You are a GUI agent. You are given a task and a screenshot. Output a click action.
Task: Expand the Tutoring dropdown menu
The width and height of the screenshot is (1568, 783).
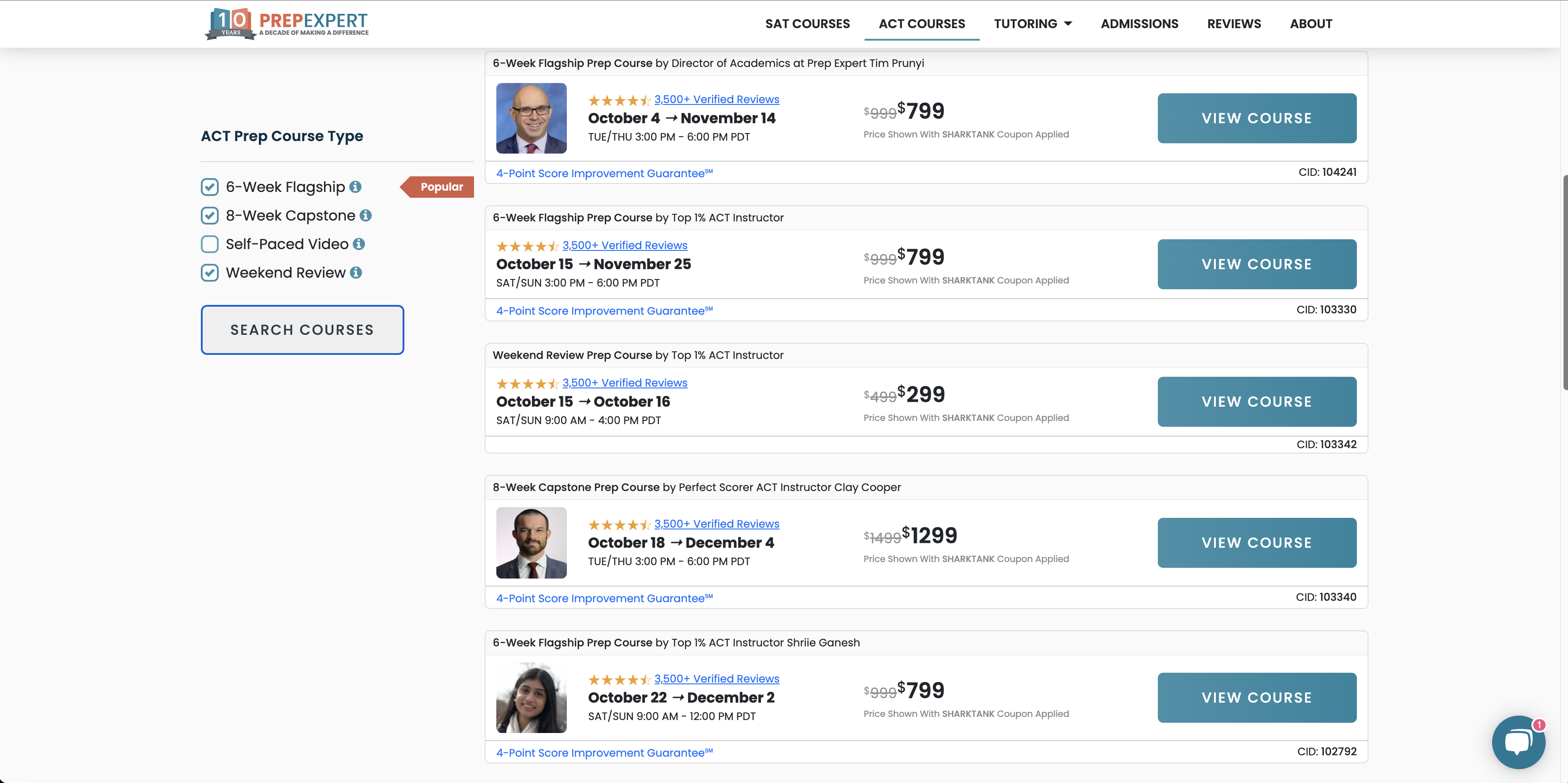click(x=1032, y=24)
